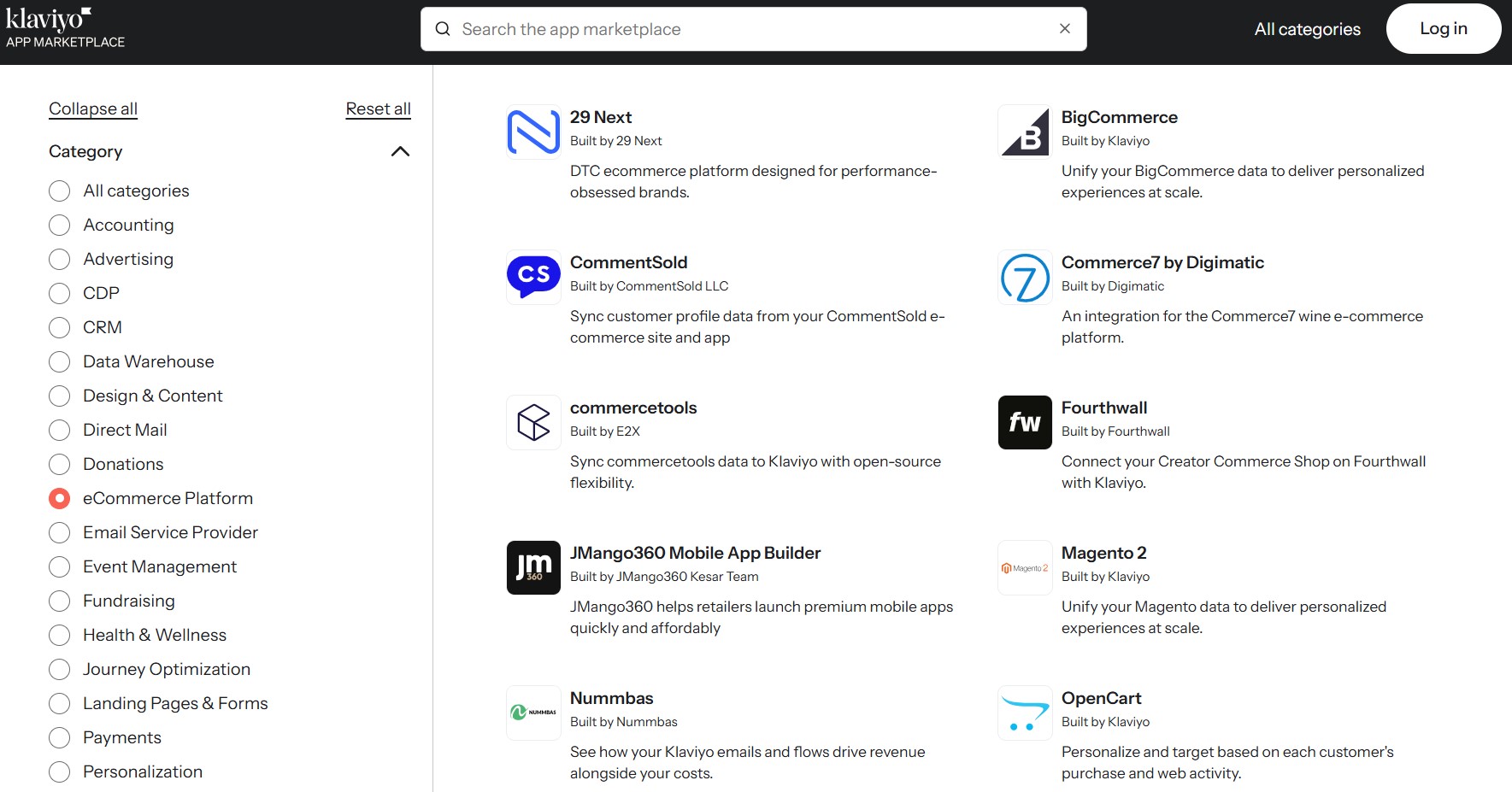The height and width of the screenshot is (792, 1512).
Task: Open the Fourthwall fw logo
Action: 1025,422
